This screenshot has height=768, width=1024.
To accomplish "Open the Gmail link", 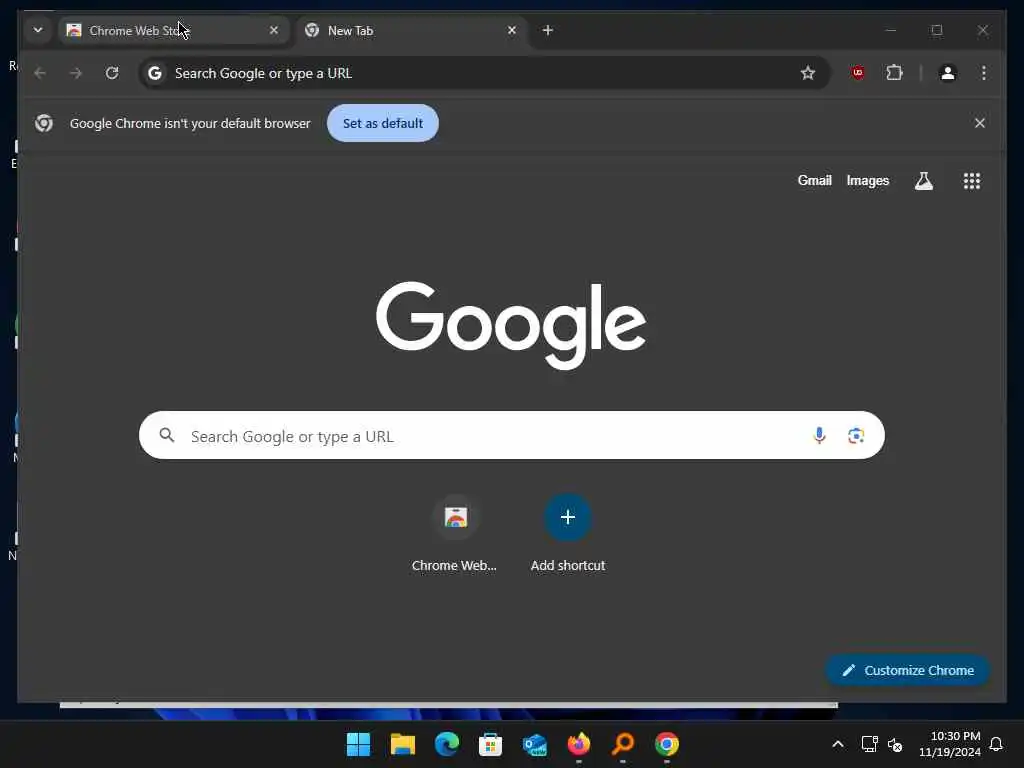I will 814,181.
